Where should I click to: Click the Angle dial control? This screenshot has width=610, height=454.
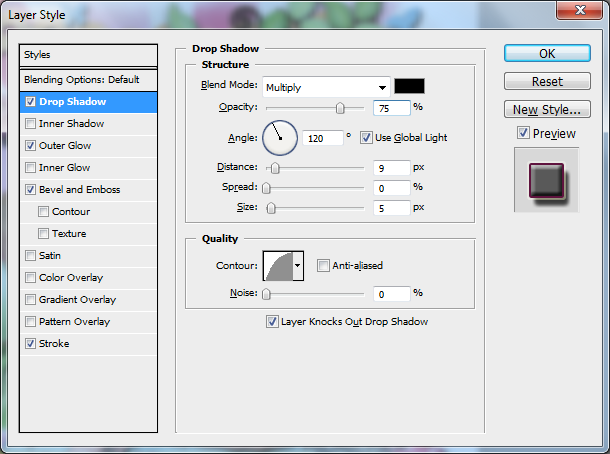click(x=280, y=138)
